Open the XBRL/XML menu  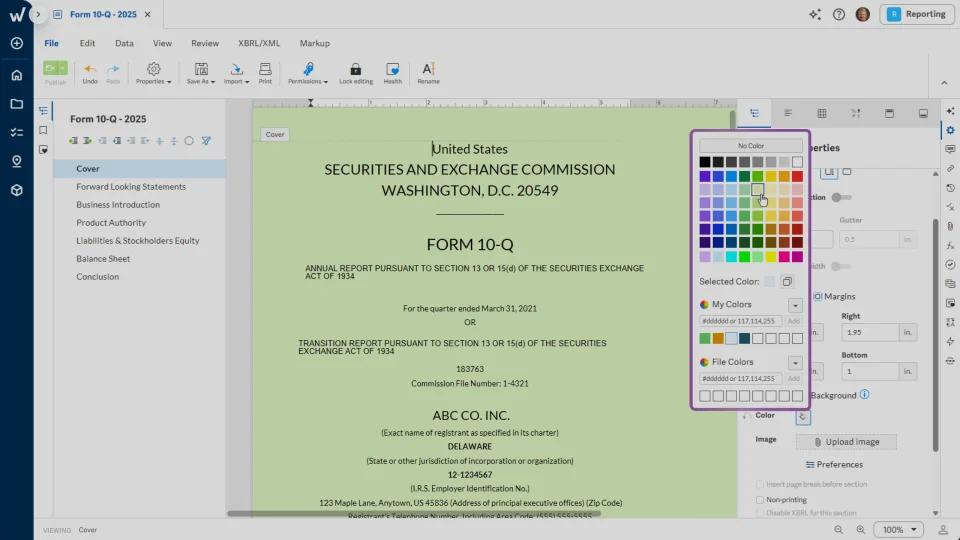coord(258,43)
